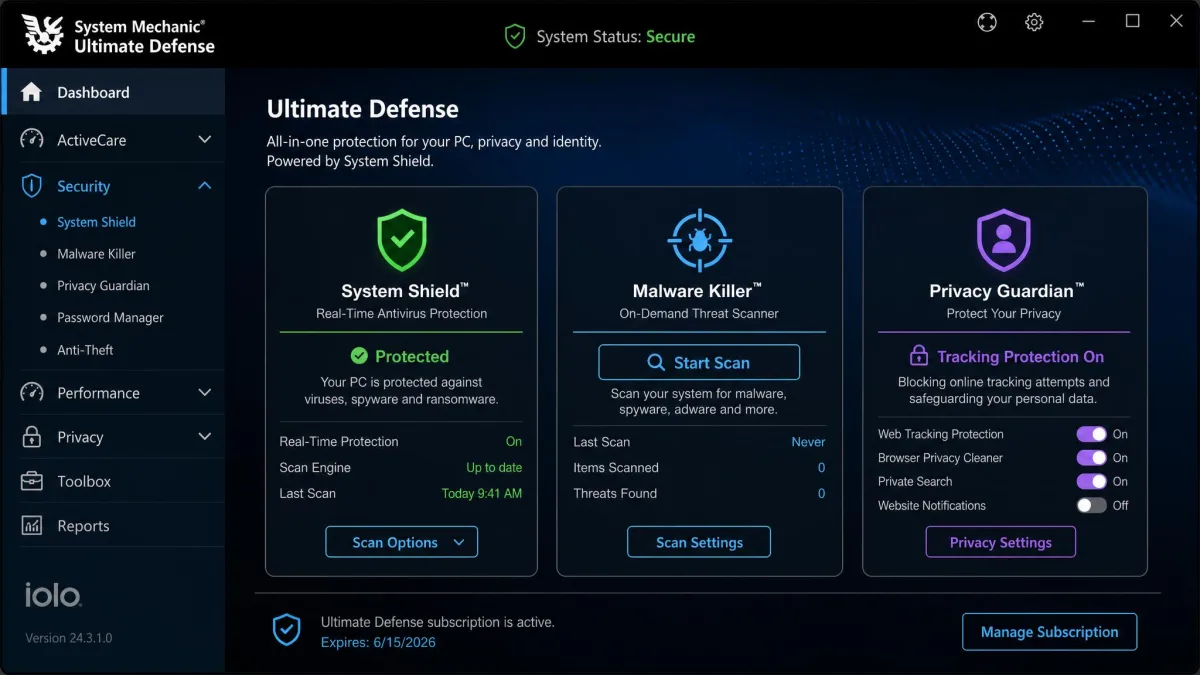
Task: Click the Toolbox briefcase icon
Action: (32, 481)
